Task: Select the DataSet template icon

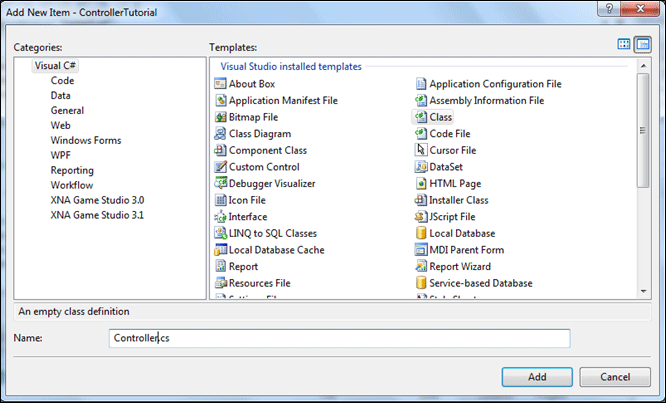Action: point(420,166)
